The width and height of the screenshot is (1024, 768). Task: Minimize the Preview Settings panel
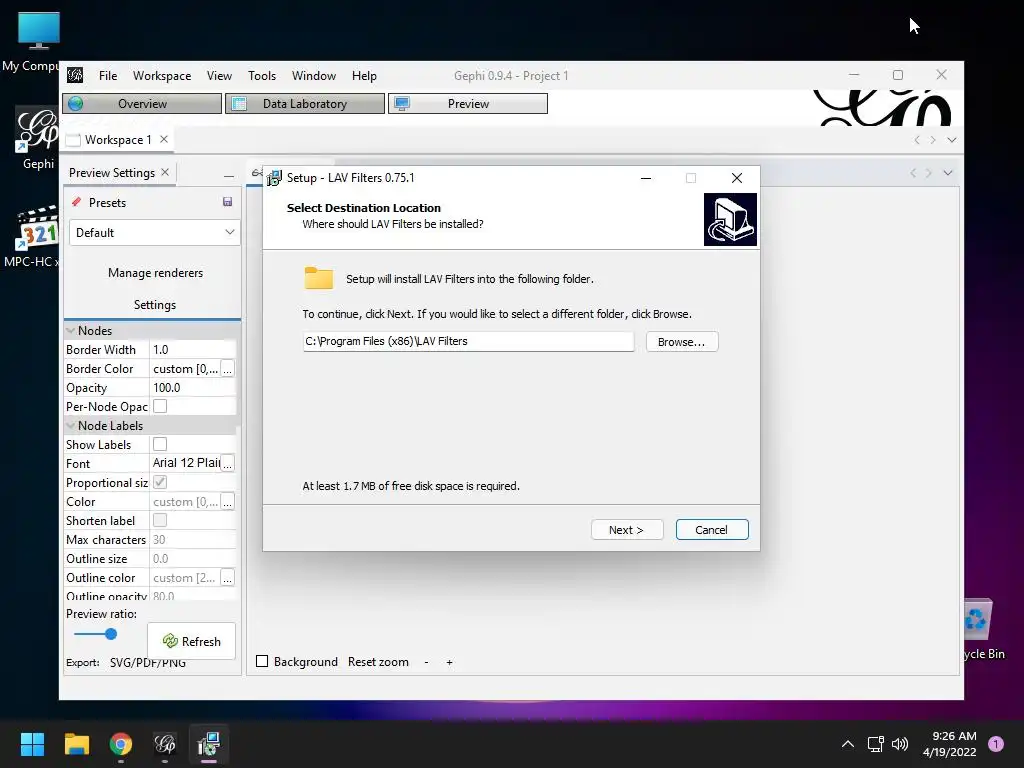pyautogui.click(x=229, y=176)
